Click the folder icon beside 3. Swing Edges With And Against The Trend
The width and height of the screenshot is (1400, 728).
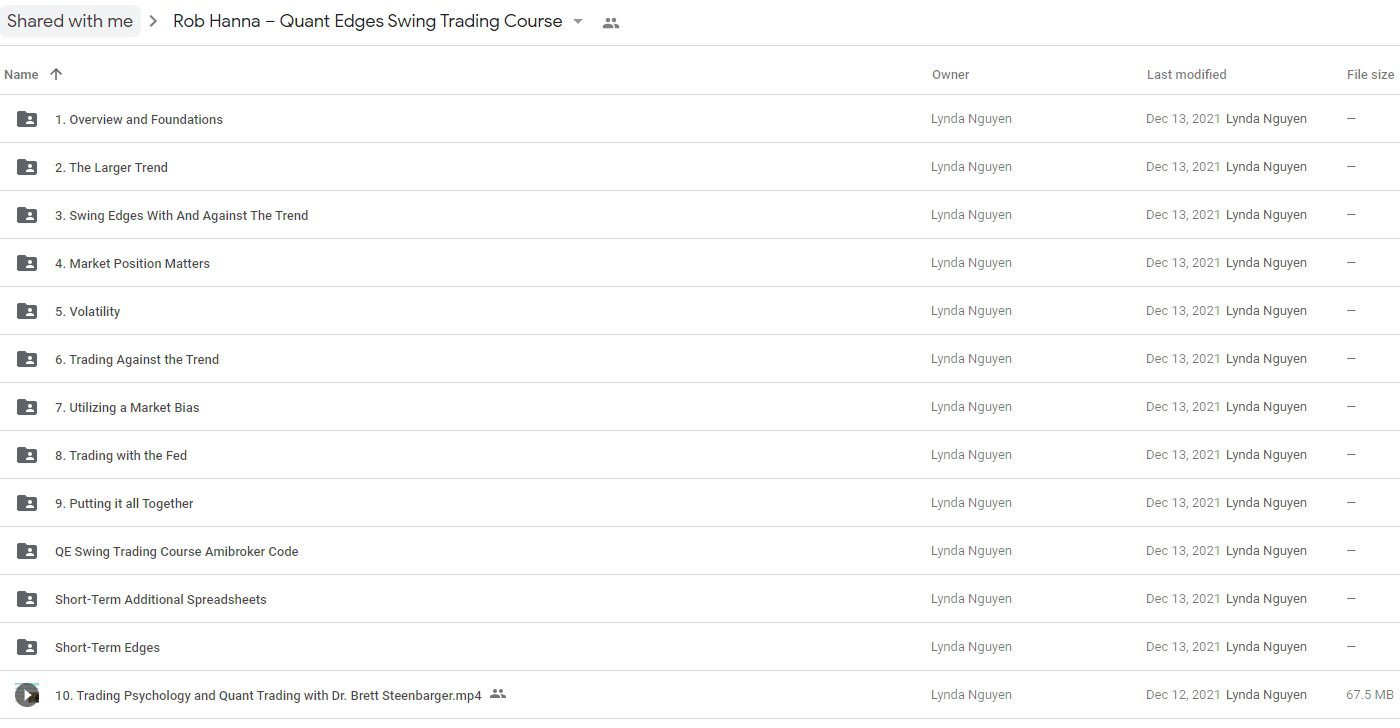coord(27,215)
